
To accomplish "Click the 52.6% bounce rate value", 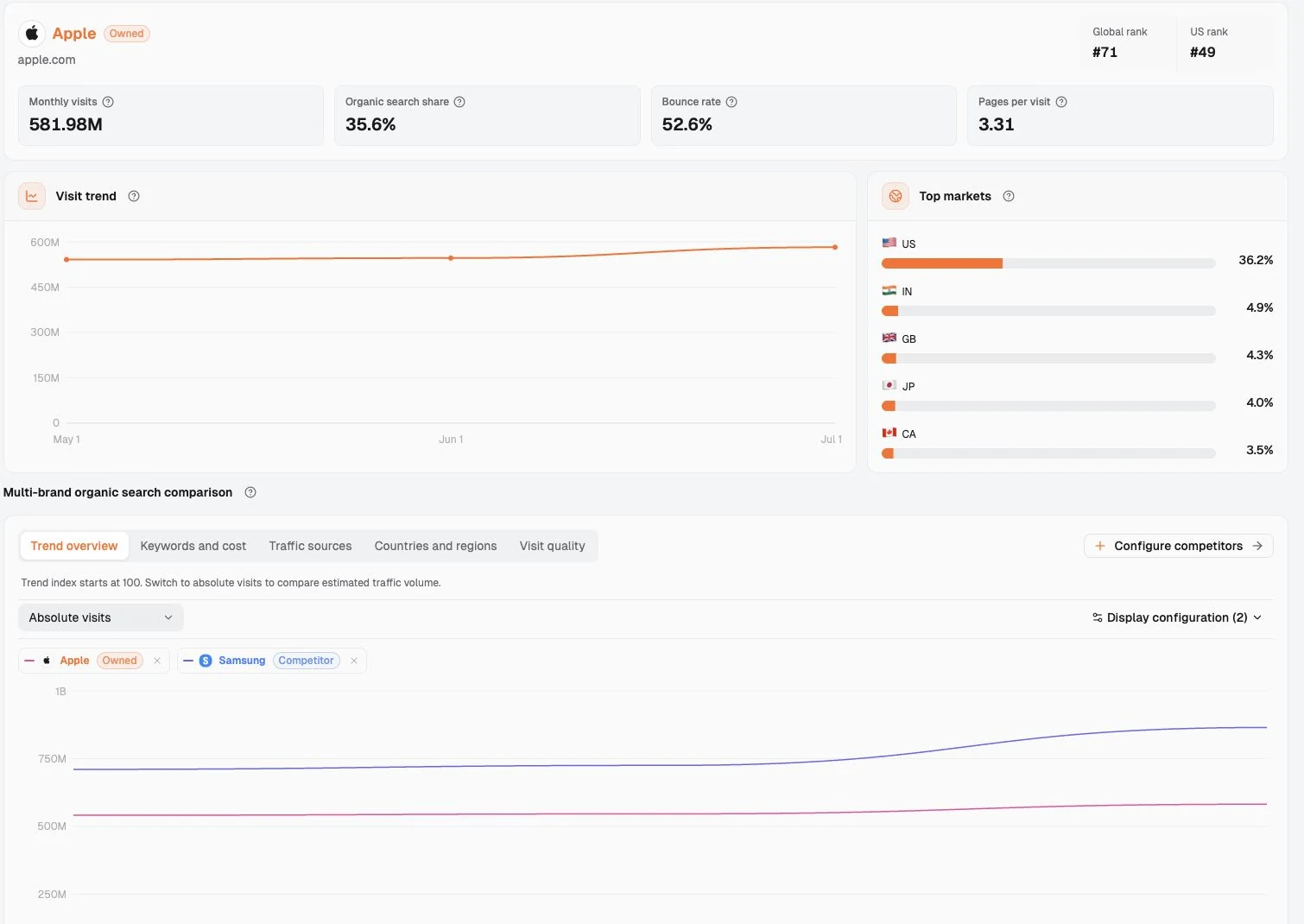I will point(687,124).
